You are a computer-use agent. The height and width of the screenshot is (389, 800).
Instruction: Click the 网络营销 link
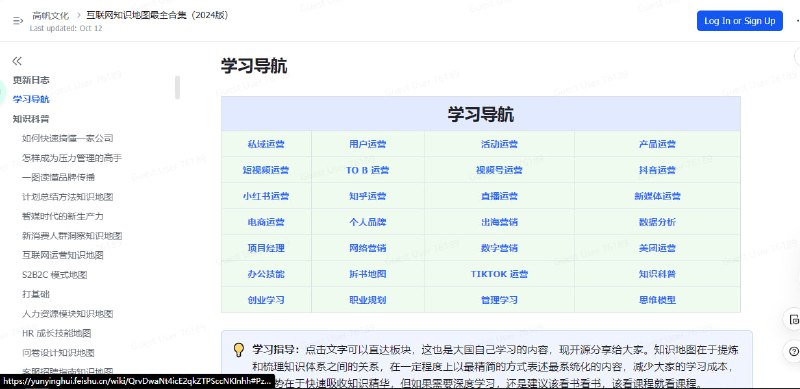coord(367,248)
